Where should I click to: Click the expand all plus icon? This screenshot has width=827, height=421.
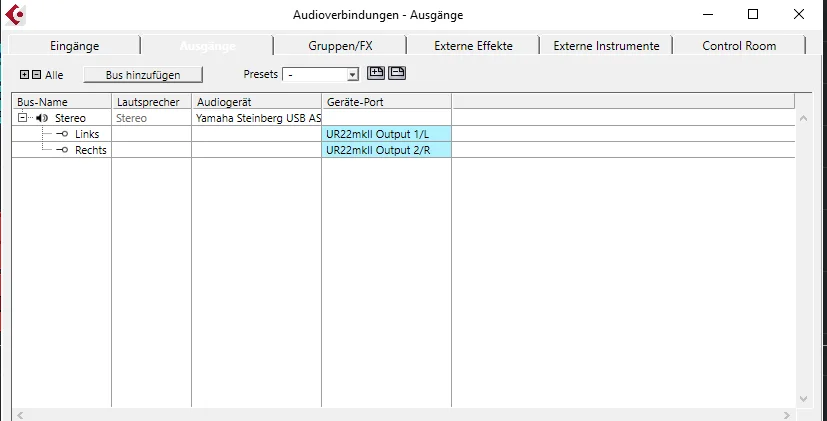tap(24, 75)
